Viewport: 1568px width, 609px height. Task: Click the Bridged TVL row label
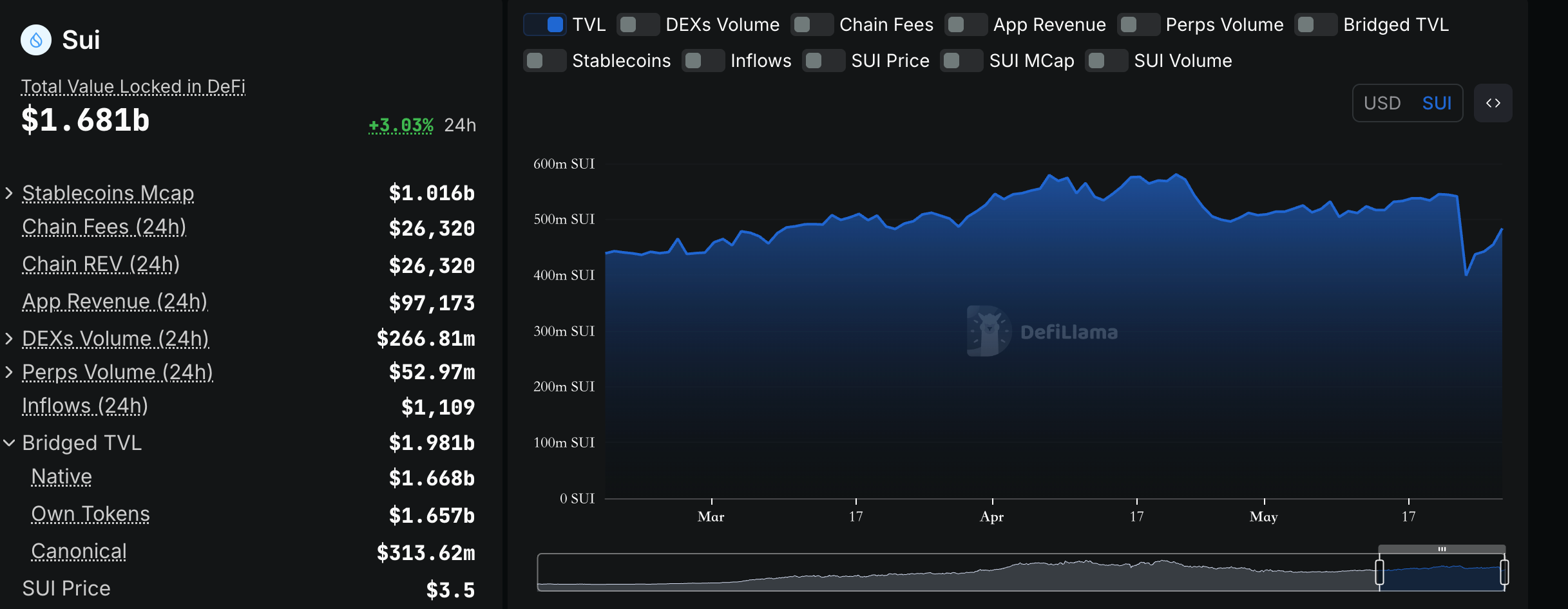click(82, 443)
